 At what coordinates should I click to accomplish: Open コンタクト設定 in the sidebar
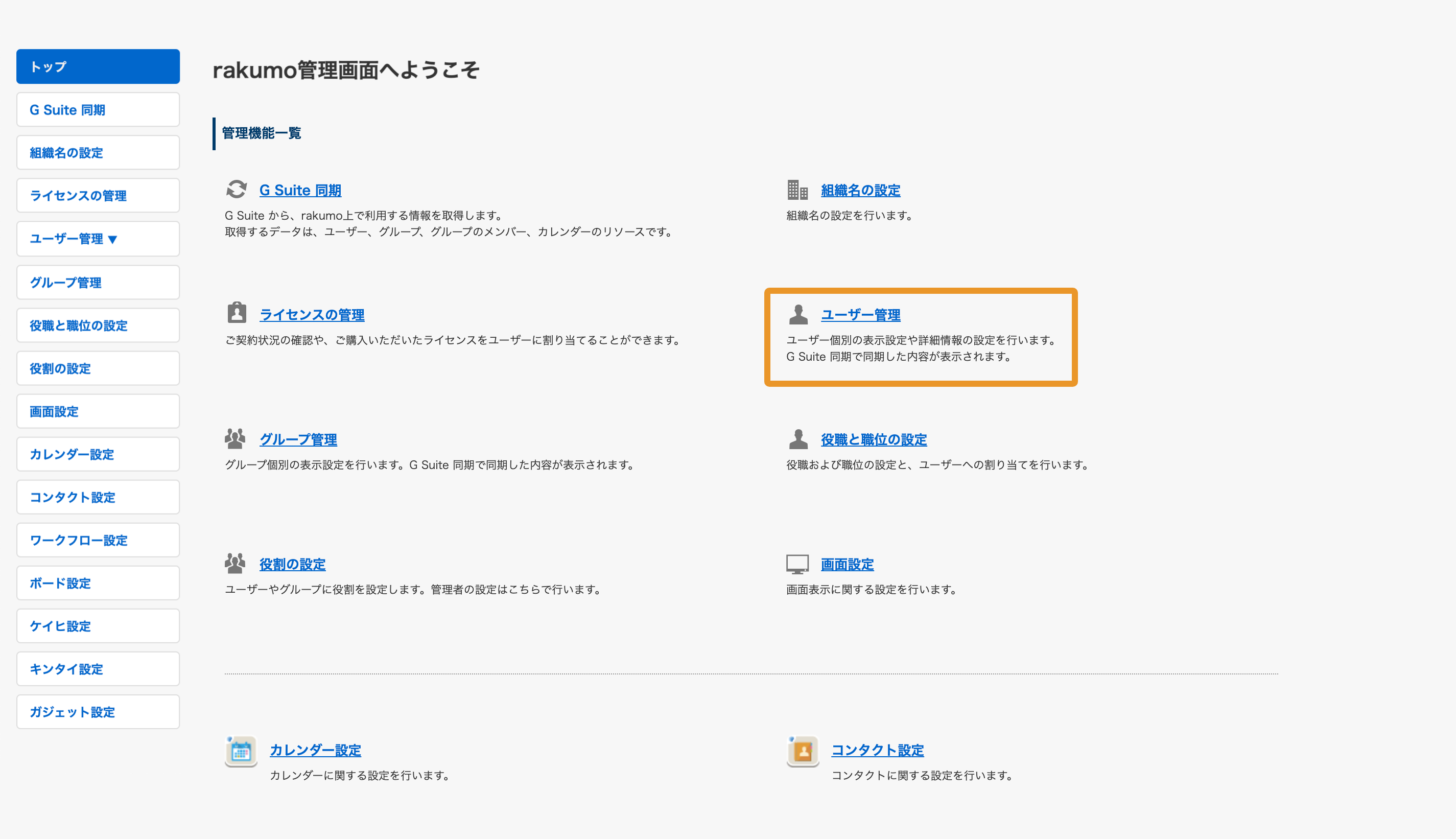point(98,497)
